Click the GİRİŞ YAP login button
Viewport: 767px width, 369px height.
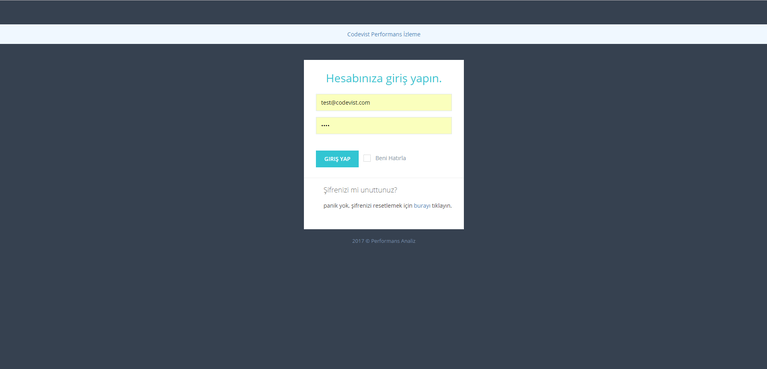[x=337, y=159]
